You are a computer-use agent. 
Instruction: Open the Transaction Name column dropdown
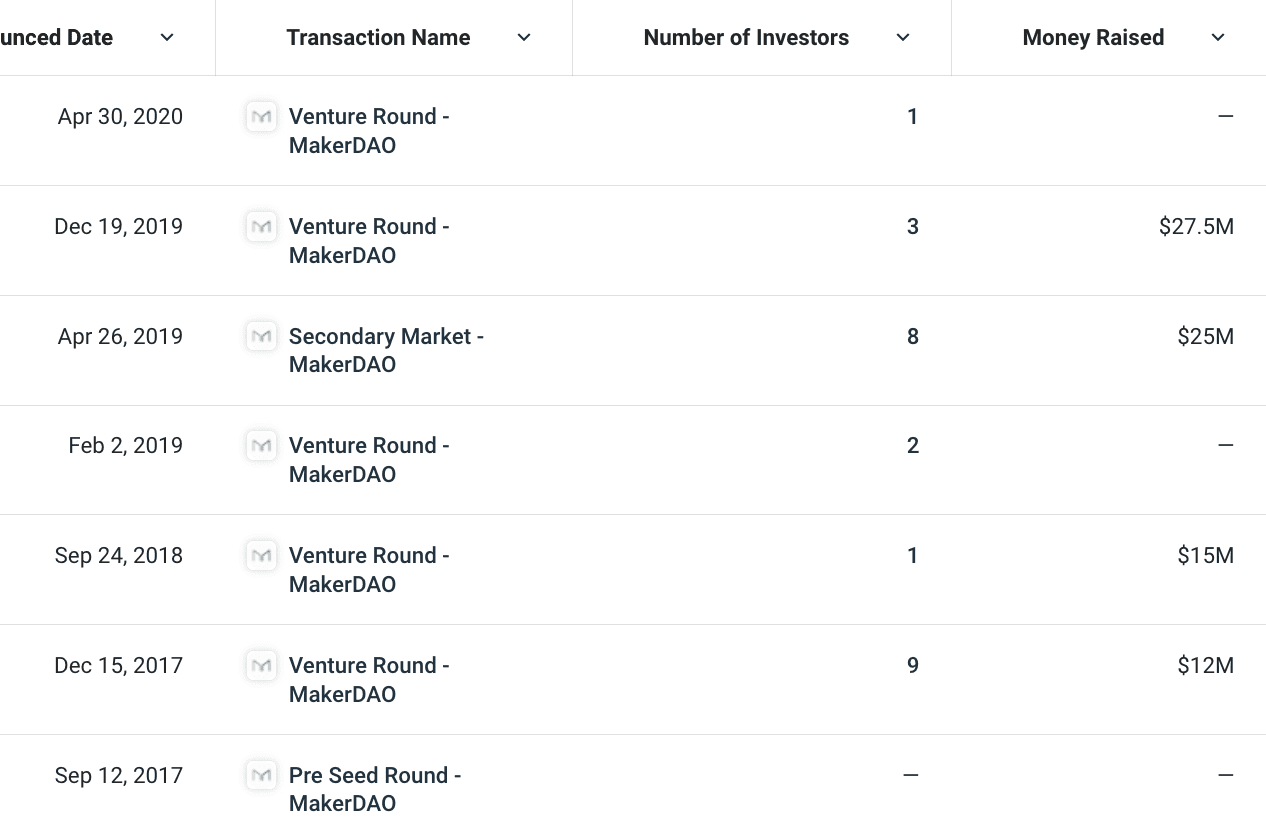(524, 37)
